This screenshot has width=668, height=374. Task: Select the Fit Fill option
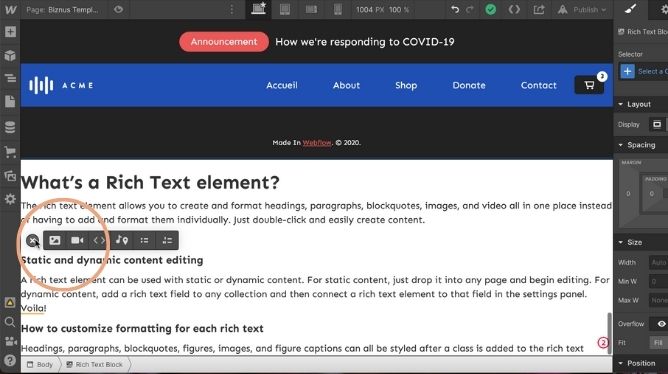point(659,343)
